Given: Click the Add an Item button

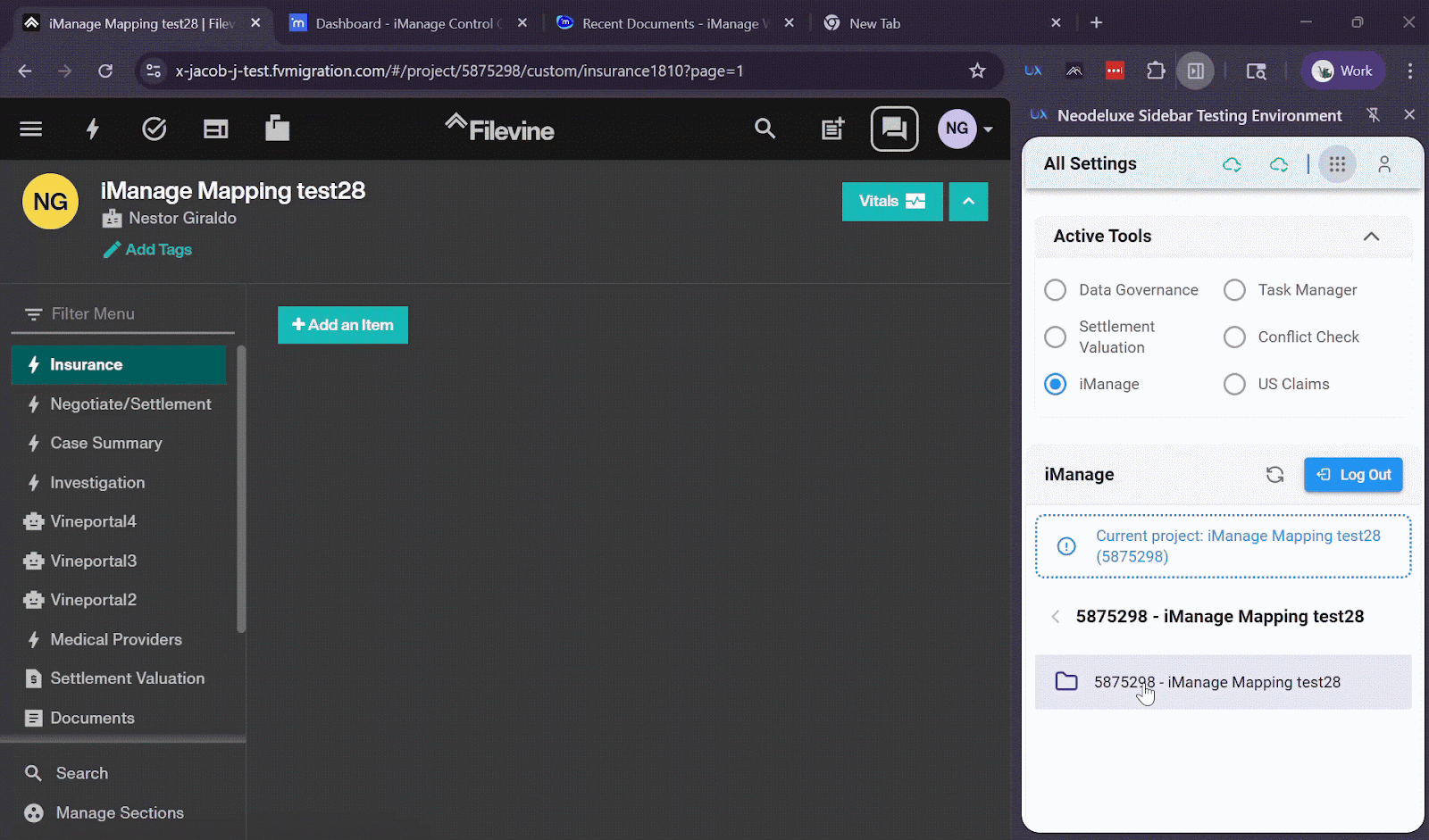Looking at the screenshot, I should point(343,325).
